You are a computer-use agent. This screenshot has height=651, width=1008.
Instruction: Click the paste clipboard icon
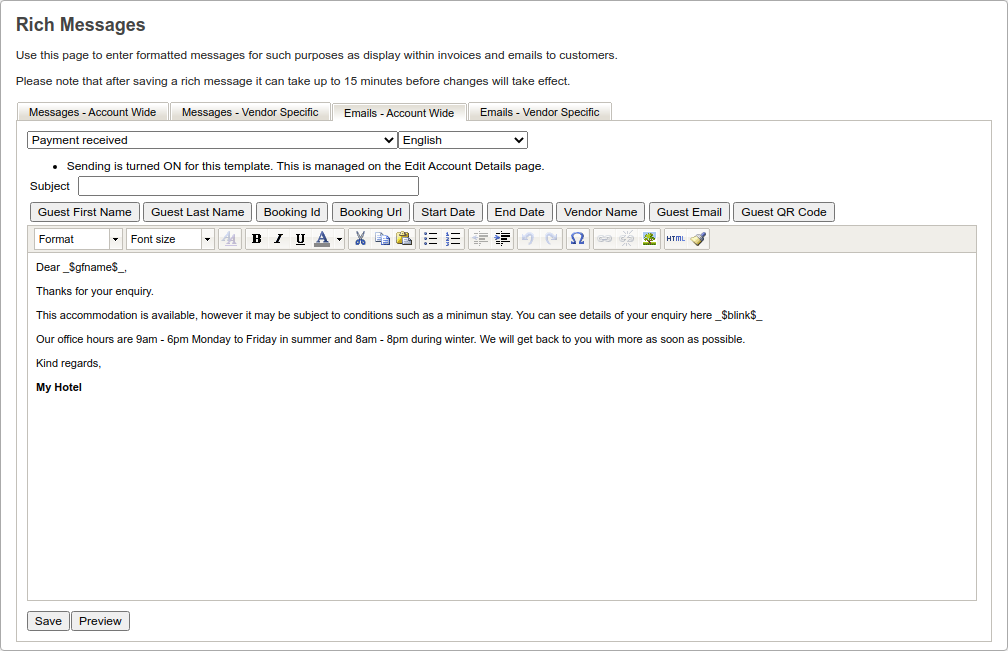coord(404,239)
